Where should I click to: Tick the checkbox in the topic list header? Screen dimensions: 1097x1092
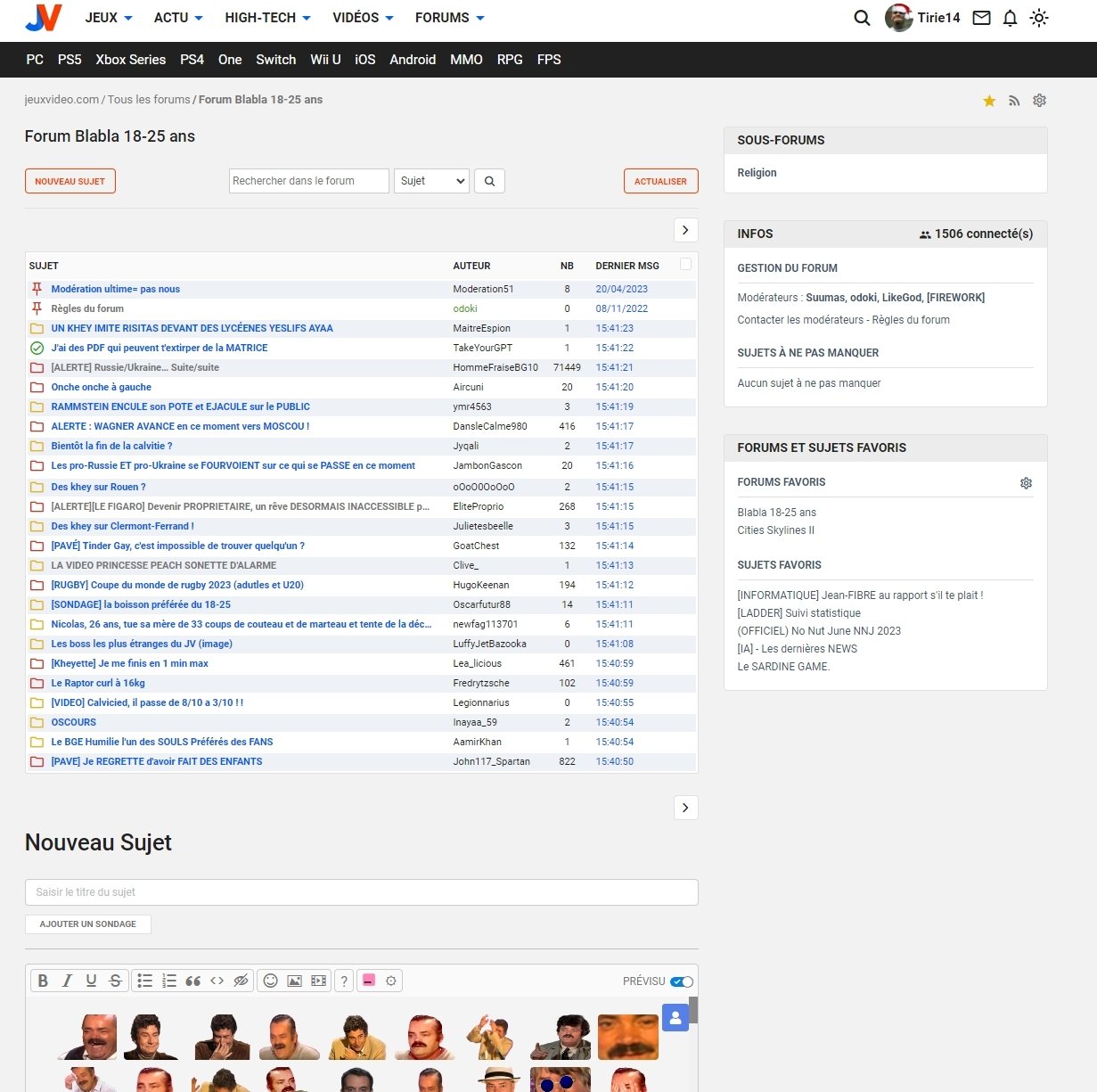tap(685, 264)
